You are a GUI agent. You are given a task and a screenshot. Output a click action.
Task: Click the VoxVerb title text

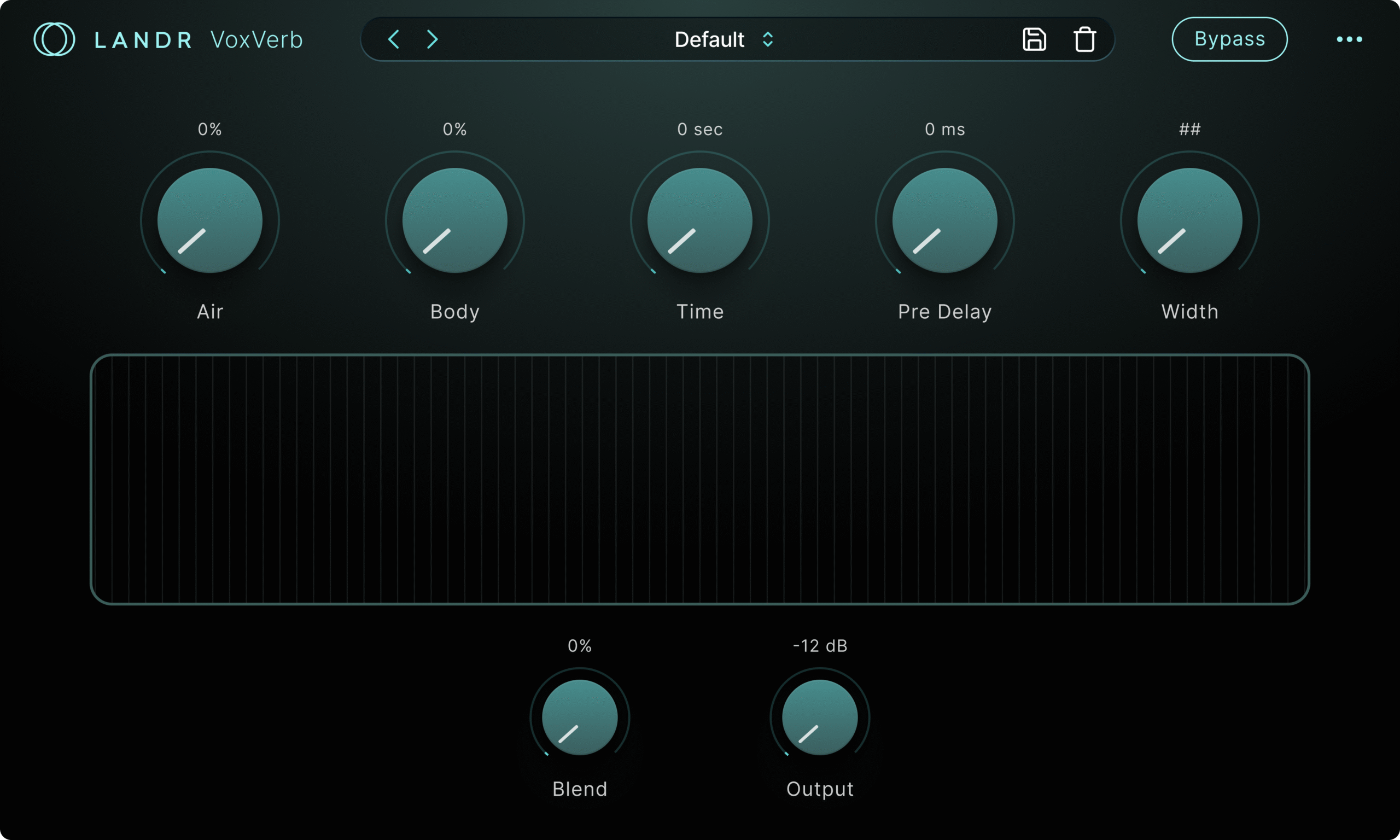coord(256,39)
